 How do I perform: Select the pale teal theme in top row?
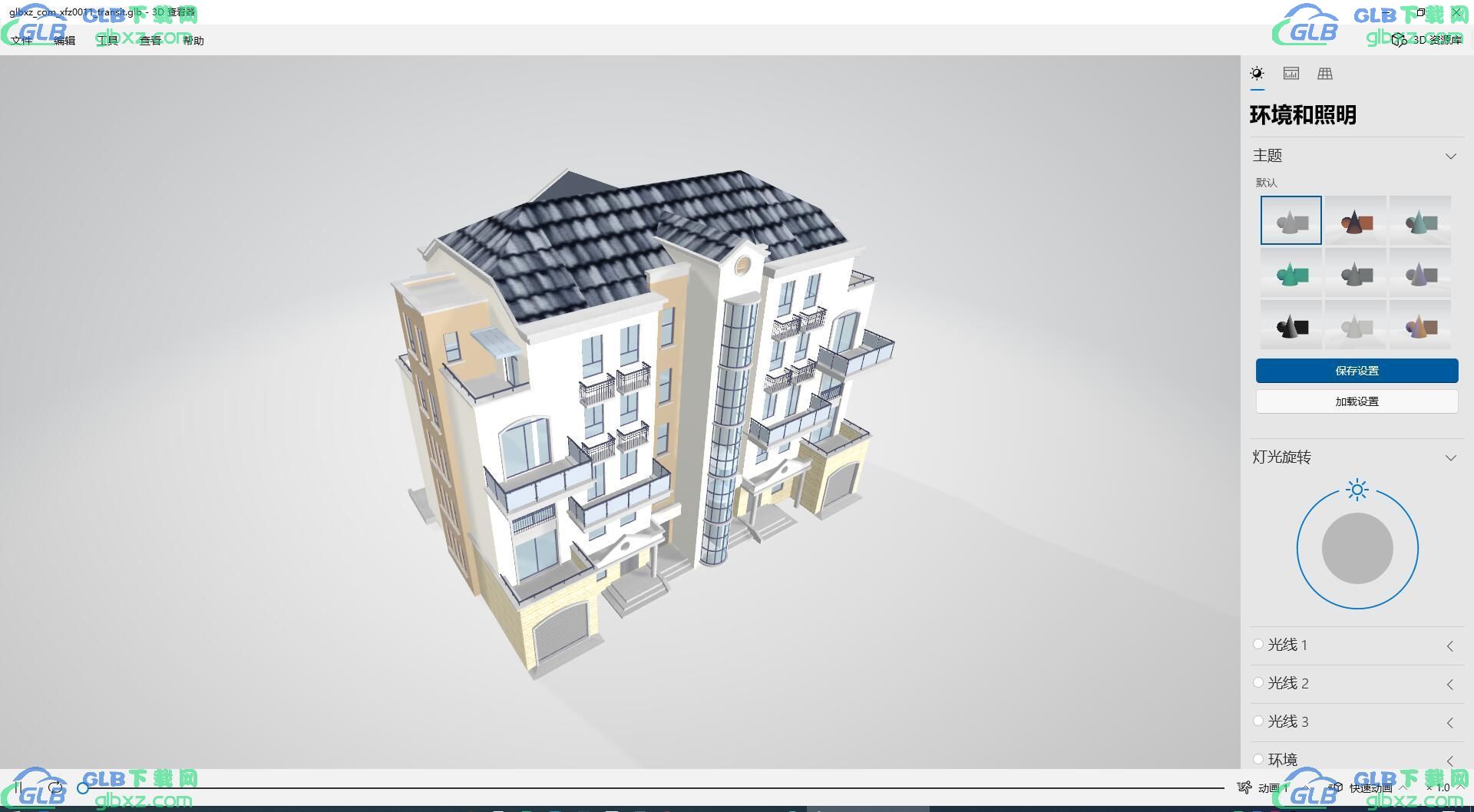[x=1420, y=220]
